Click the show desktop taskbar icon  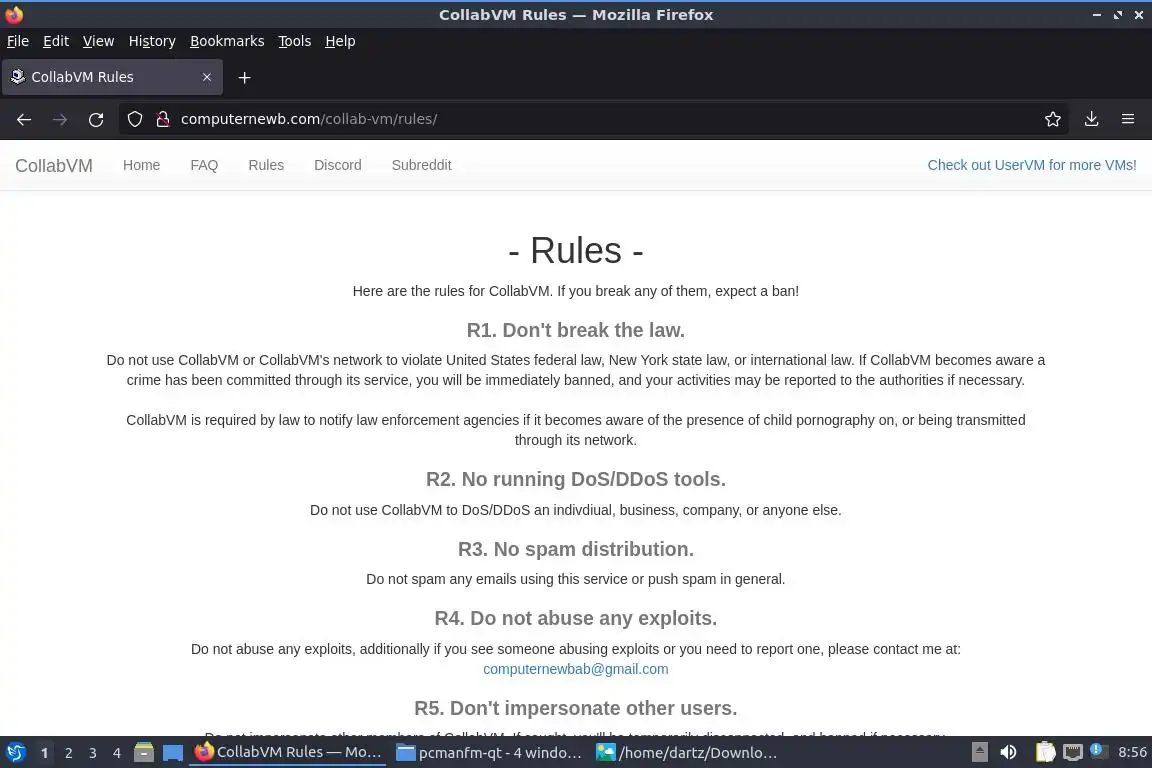click(173, 753)
